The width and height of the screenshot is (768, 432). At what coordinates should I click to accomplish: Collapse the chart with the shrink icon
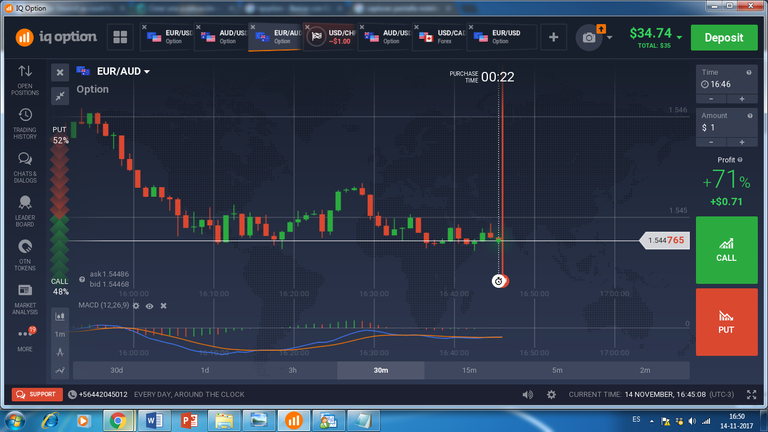pyautogui.click(x=60, y=96)
